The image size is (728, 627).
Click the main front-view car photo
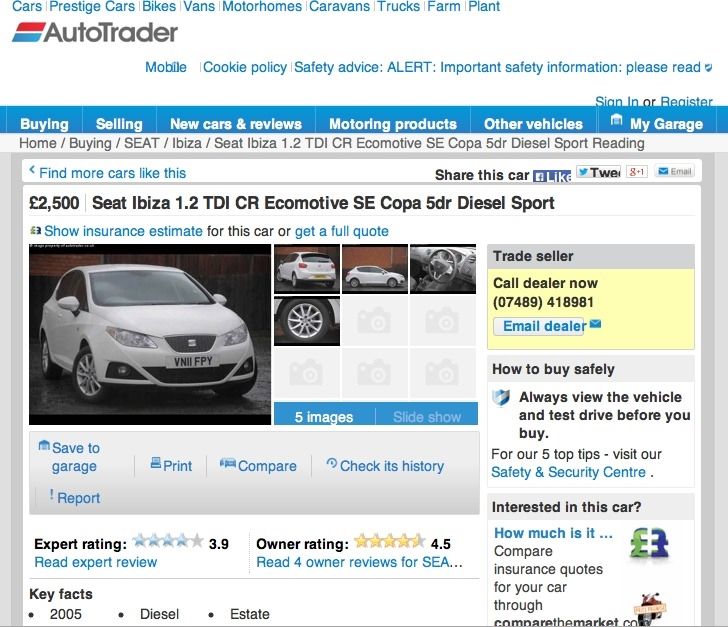[x=150, y=334]
